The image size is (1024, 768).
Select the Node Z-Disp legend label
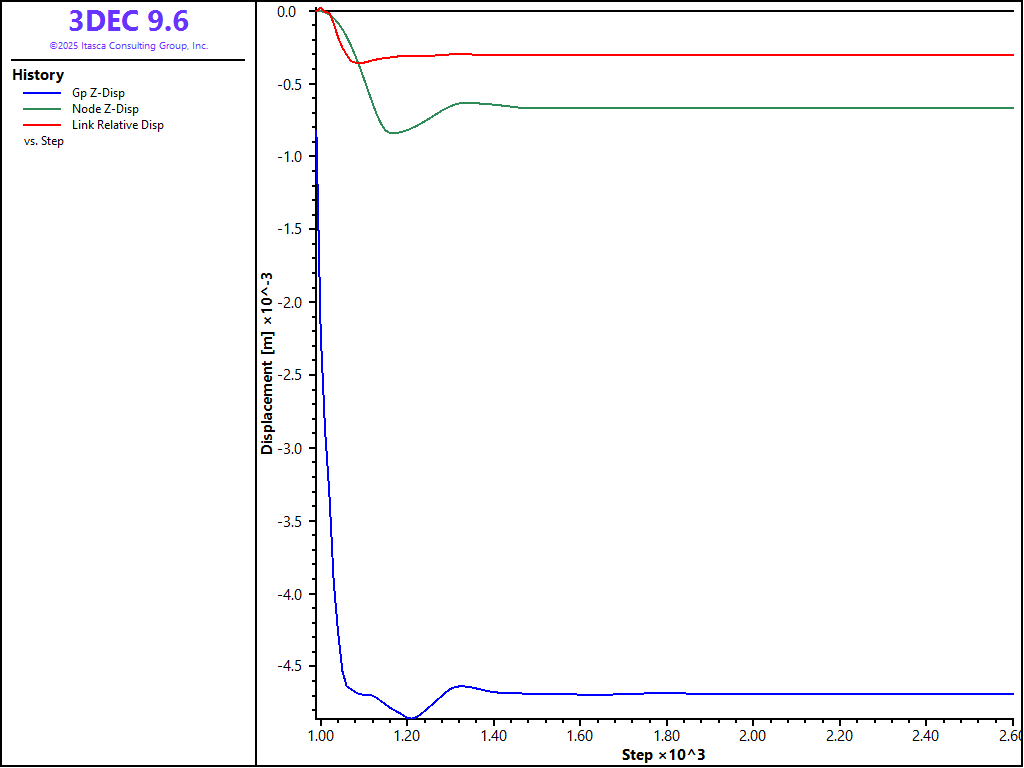(x=105, y=109)
